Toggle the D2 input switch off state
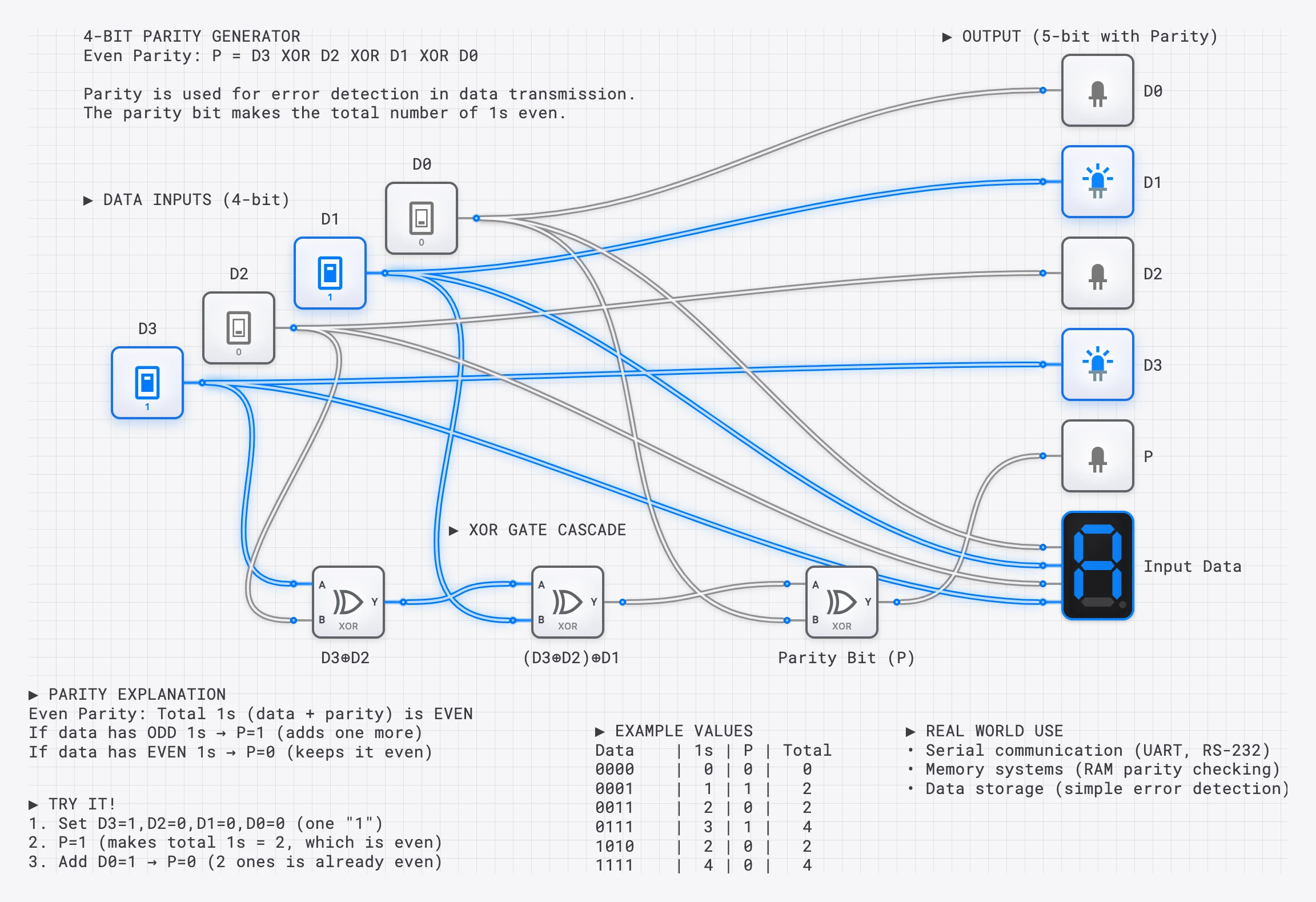1316x902 pixels. pos(239,328)
